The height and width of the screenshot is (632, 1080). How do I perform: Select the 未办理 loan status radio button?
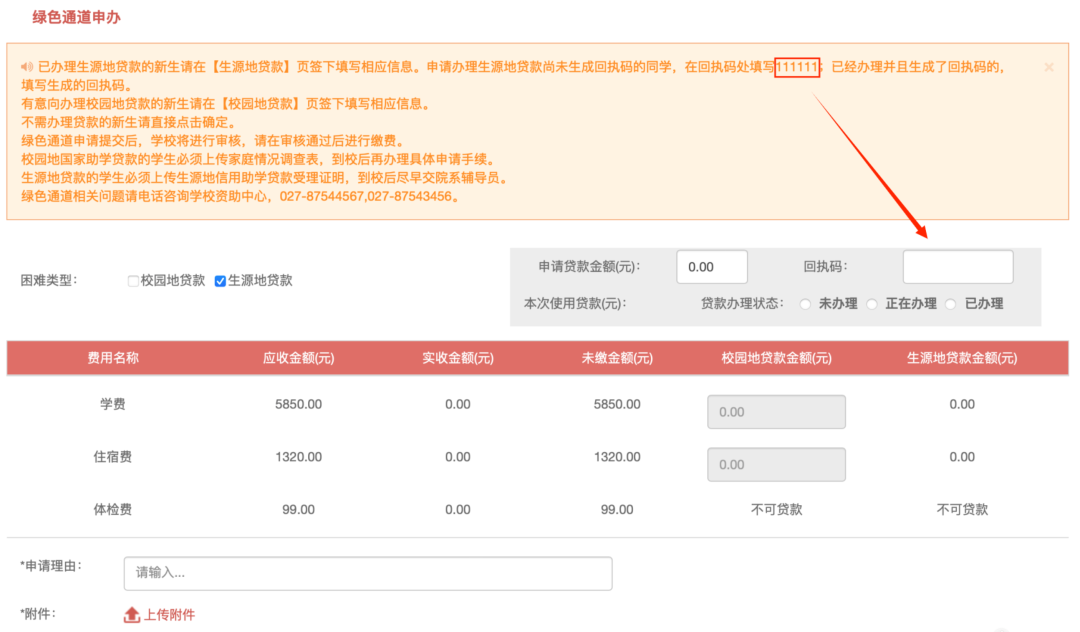click(x=805, y=303)
